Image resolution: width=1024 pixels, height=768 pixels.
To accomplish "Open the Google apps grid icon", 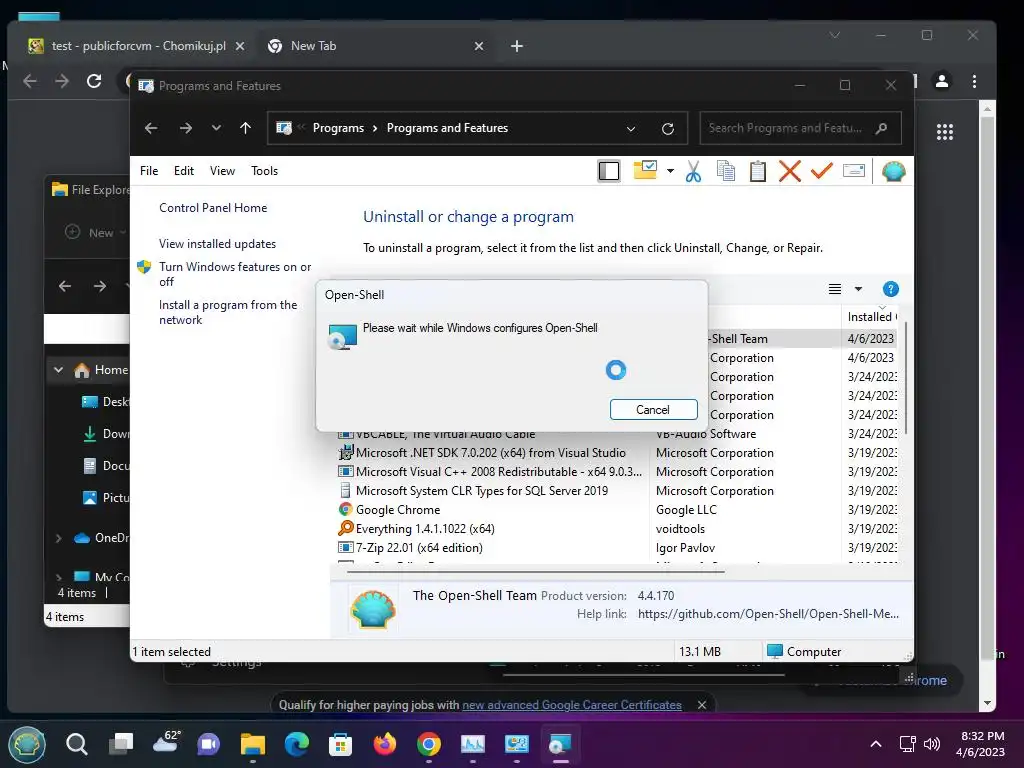I will click(x=944, y=132).
